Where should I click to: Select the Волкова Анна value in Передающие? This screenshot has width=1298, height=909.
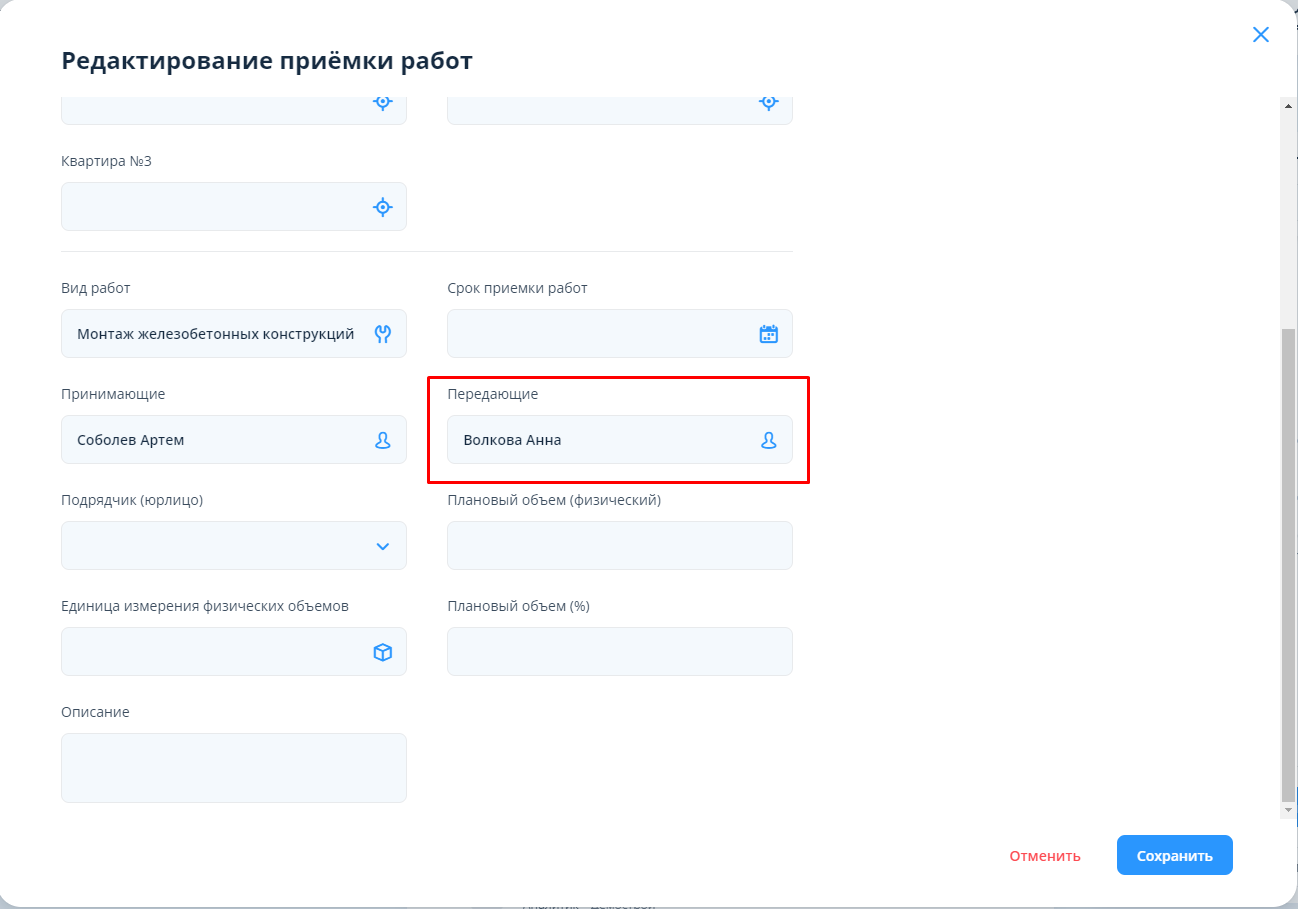[x=512, y=440]
